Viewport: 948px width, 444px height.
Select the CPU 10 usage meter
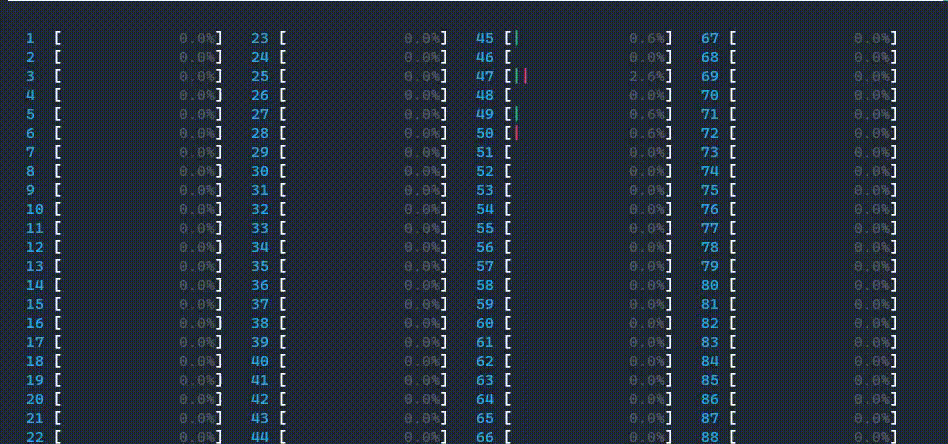tap(138, 209)
